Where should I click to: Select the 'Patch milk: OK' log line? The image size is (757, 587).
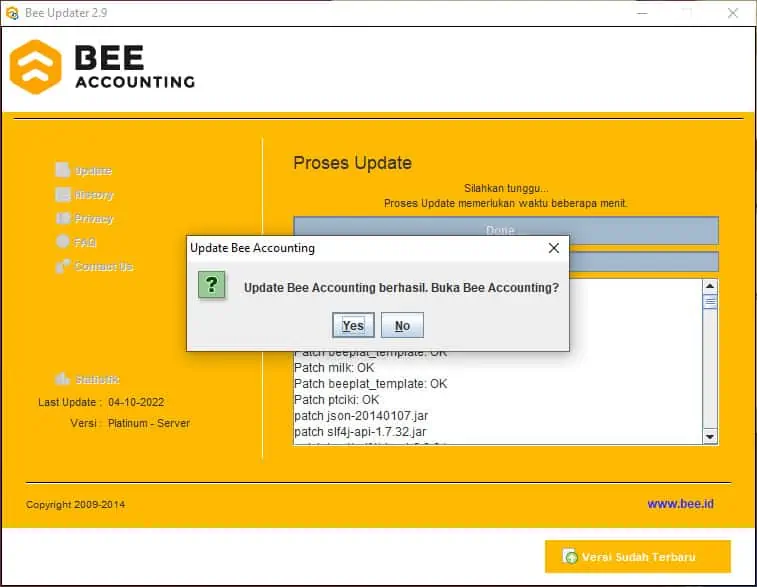(x=334, y=368)
